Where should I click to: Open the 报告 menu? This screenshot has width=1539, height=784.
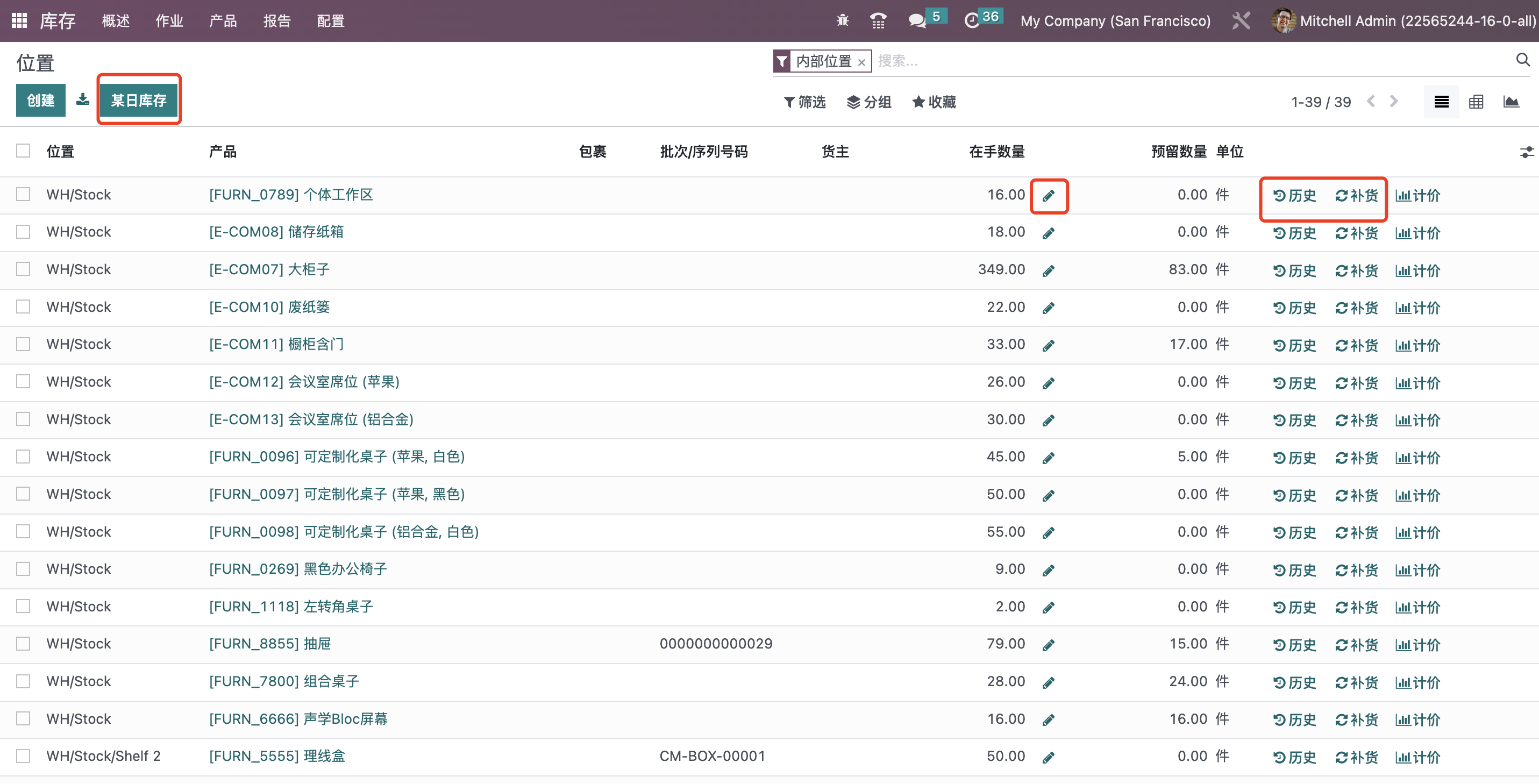click(x=277, y=21)
